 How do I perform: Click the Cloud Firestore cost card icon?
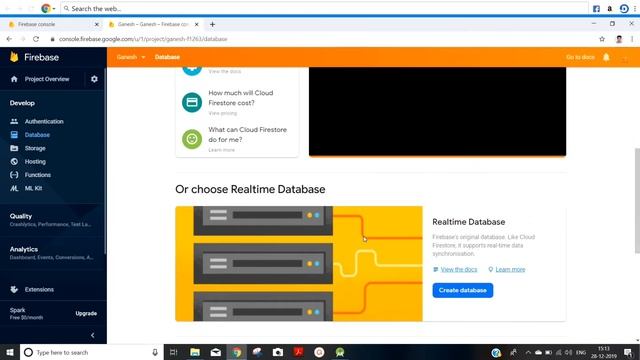192,102
